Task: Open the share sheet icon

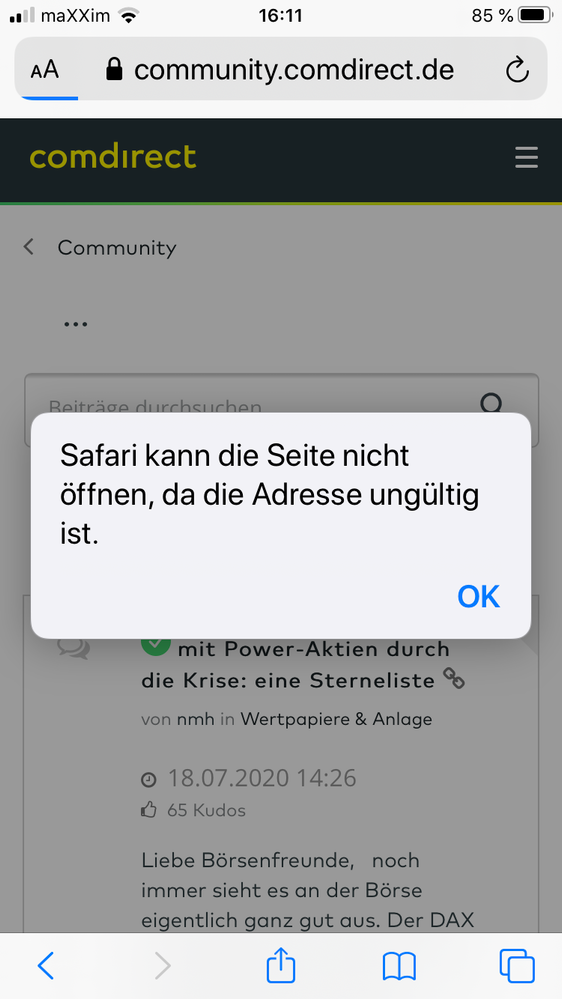Action: click(281, 965)
